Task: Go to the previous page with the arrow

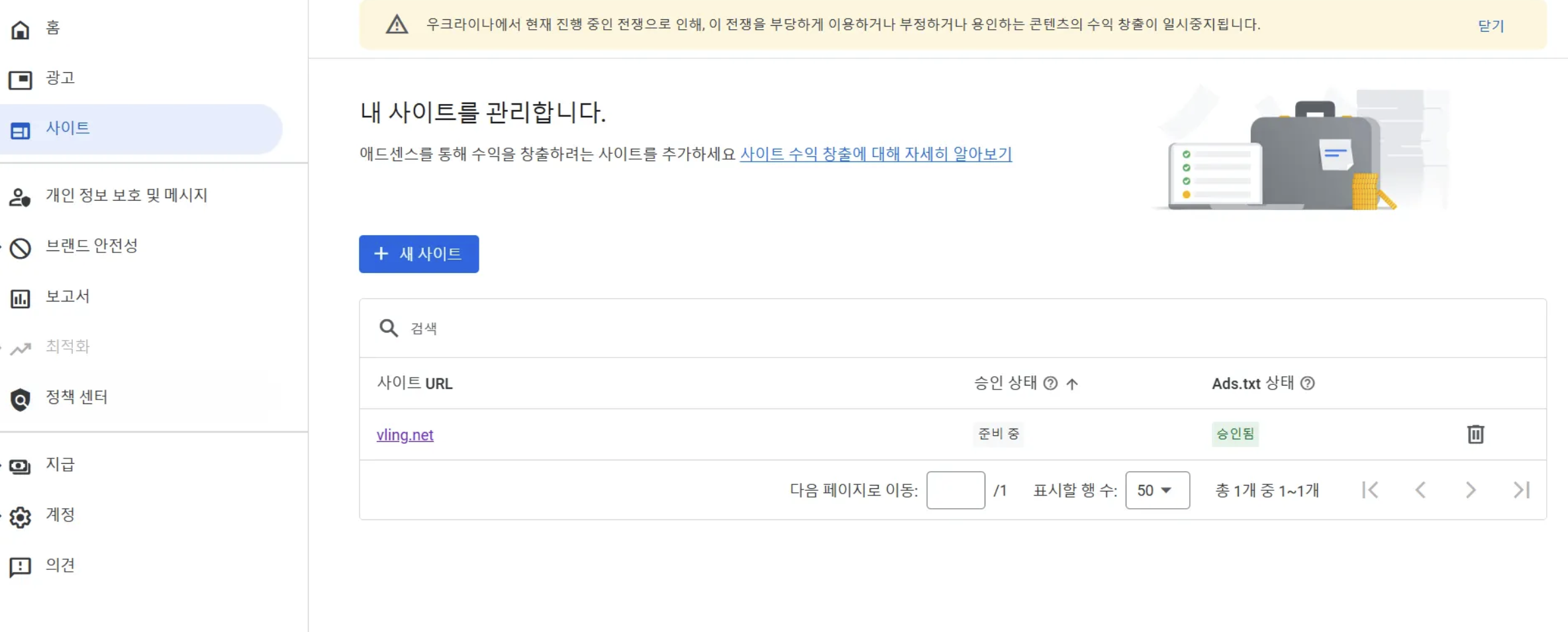Action: click(x=1420, y=490)
